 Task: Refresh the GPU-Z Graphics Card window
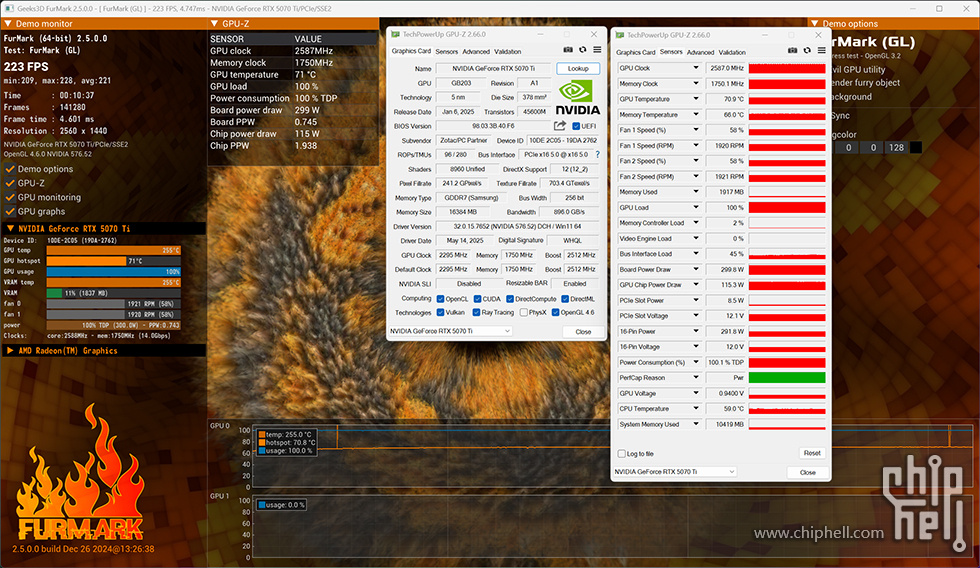click(x=582, y=50)
